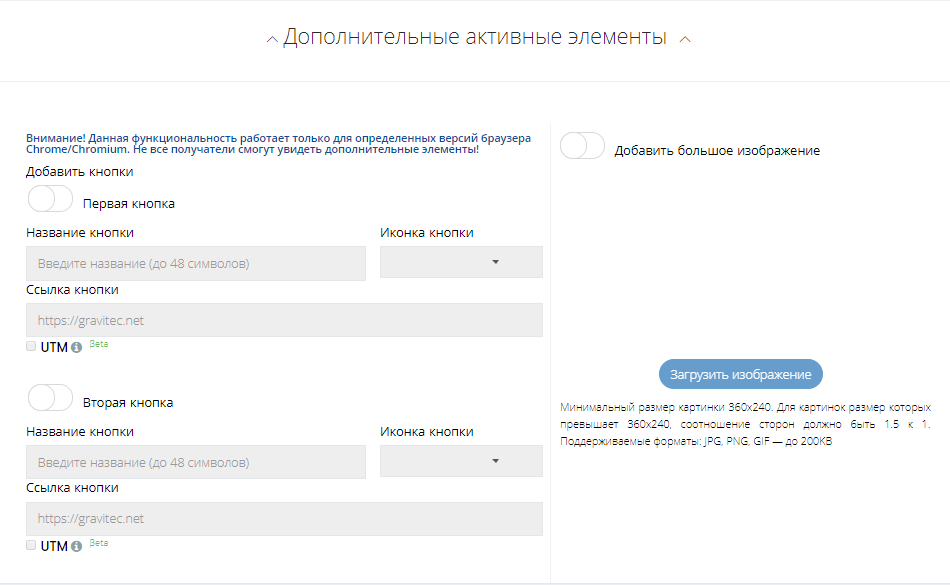Toggle 'Добавить большое изображение' switch on
The image size is (950, 585).
[582, 146]
